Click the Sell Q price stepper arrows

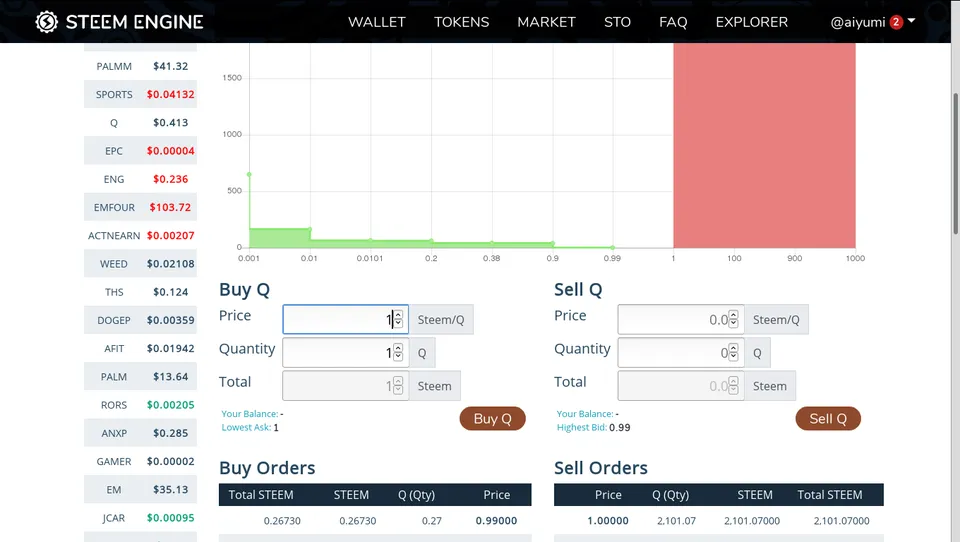(x=733, y=319)
